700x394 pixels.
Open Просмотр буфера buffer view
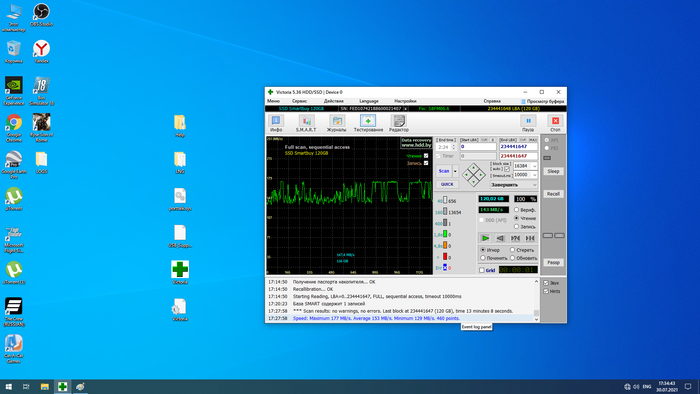coord(542,101)
